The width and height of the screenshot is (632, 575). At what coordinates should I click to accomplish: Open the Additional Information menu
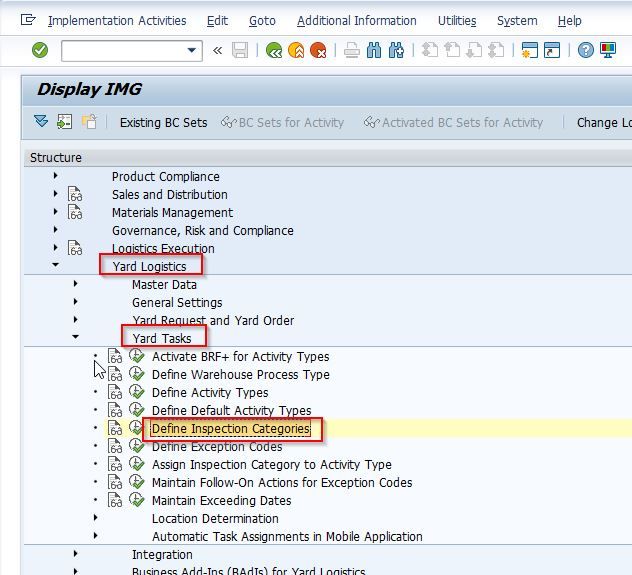[357, 21]
